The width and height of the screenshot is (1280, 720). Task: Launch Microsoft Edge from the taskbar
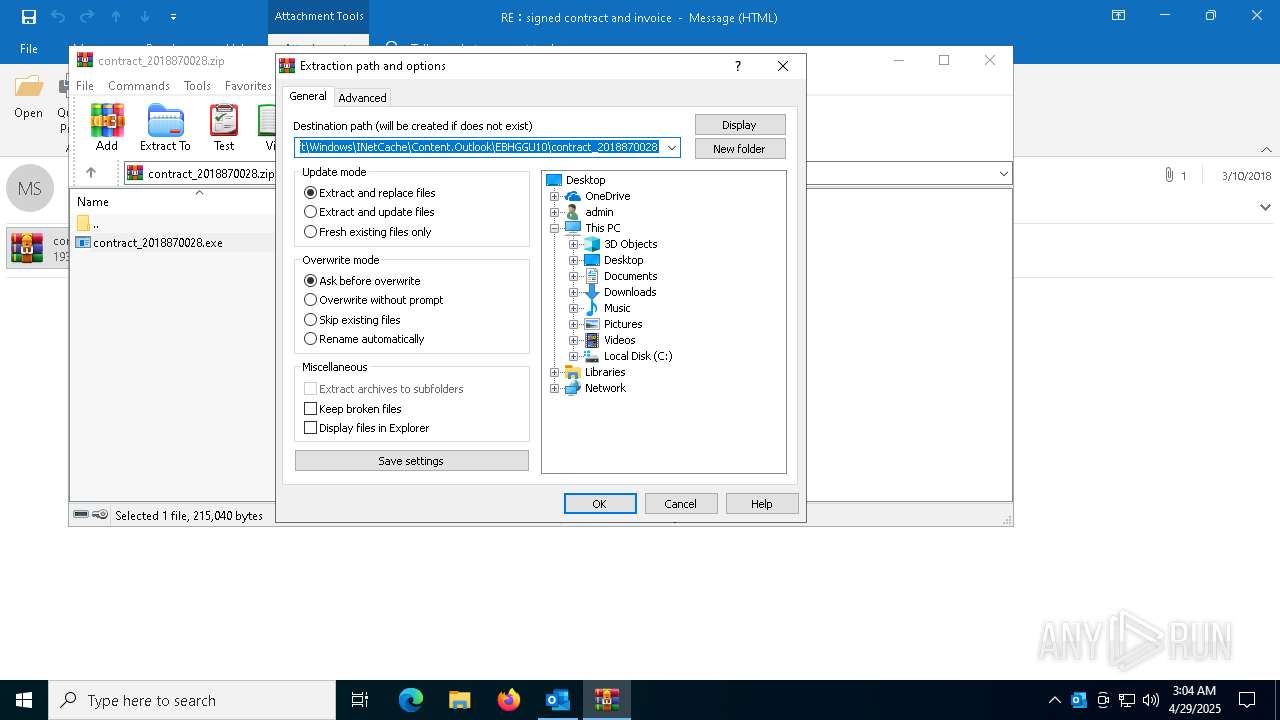click(411, 700)
